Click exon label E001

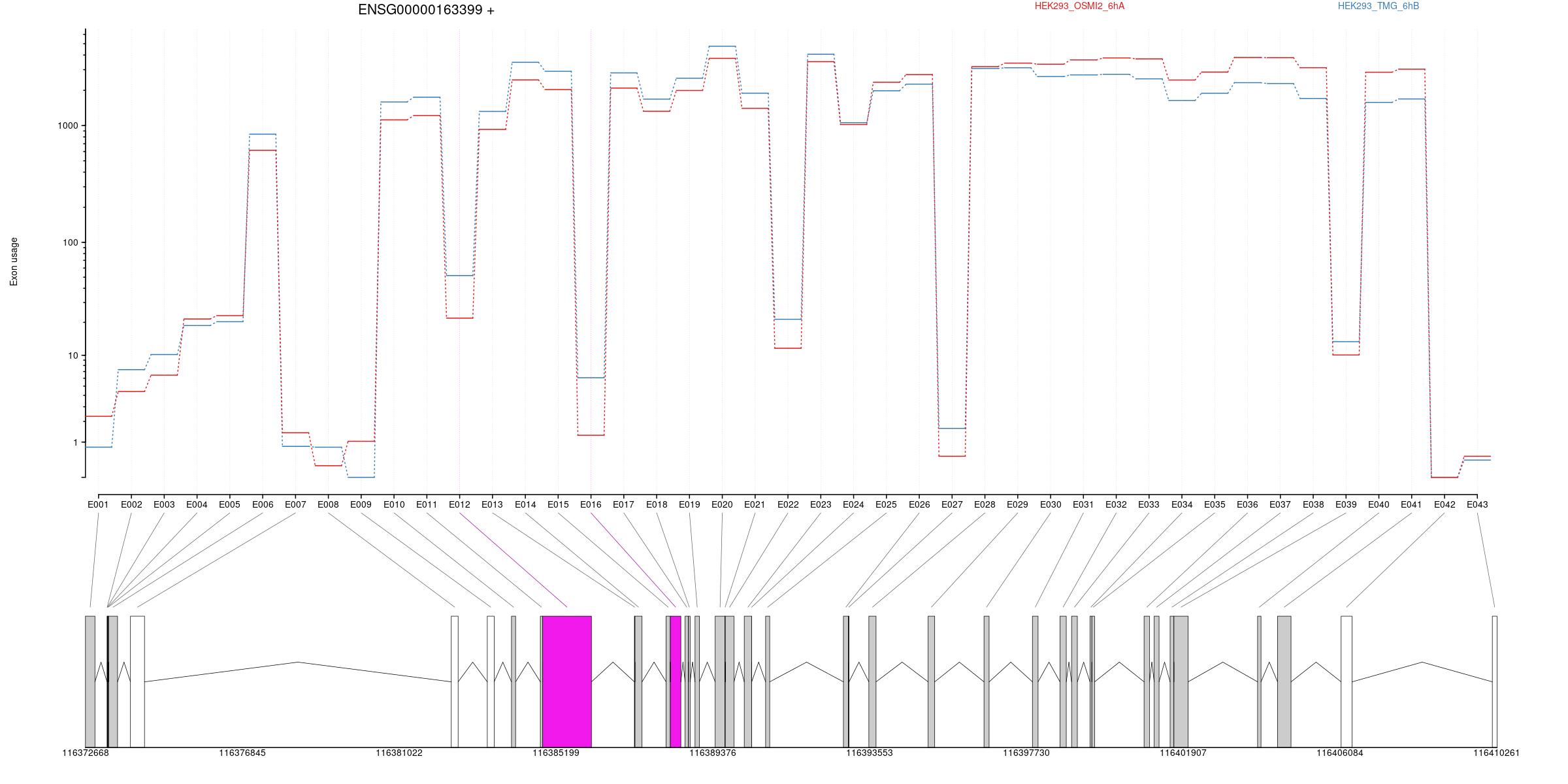tap(98, 504)
